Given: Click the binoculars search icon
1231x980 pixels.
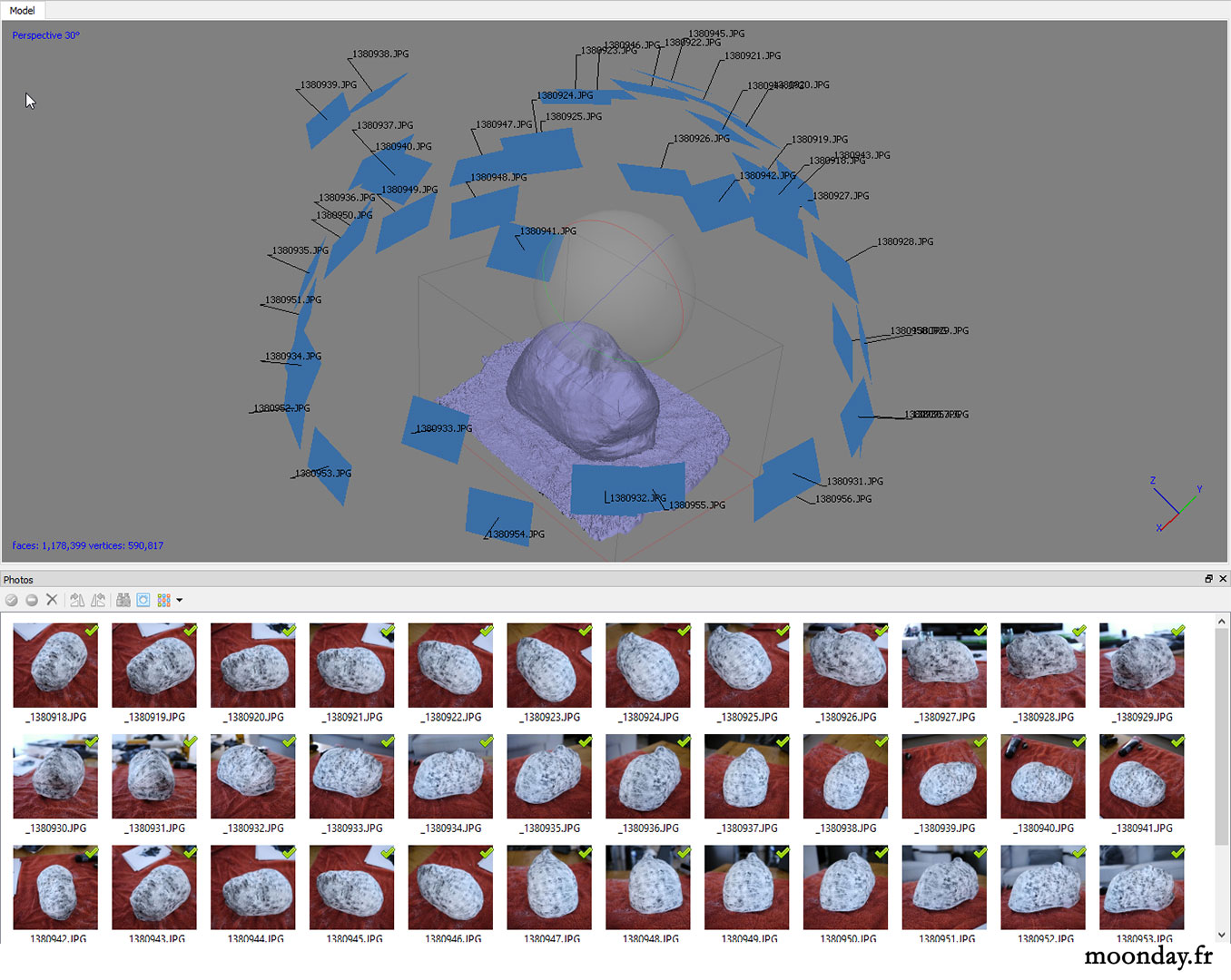Looking at the screenshot, I should [x=123, y=600].
